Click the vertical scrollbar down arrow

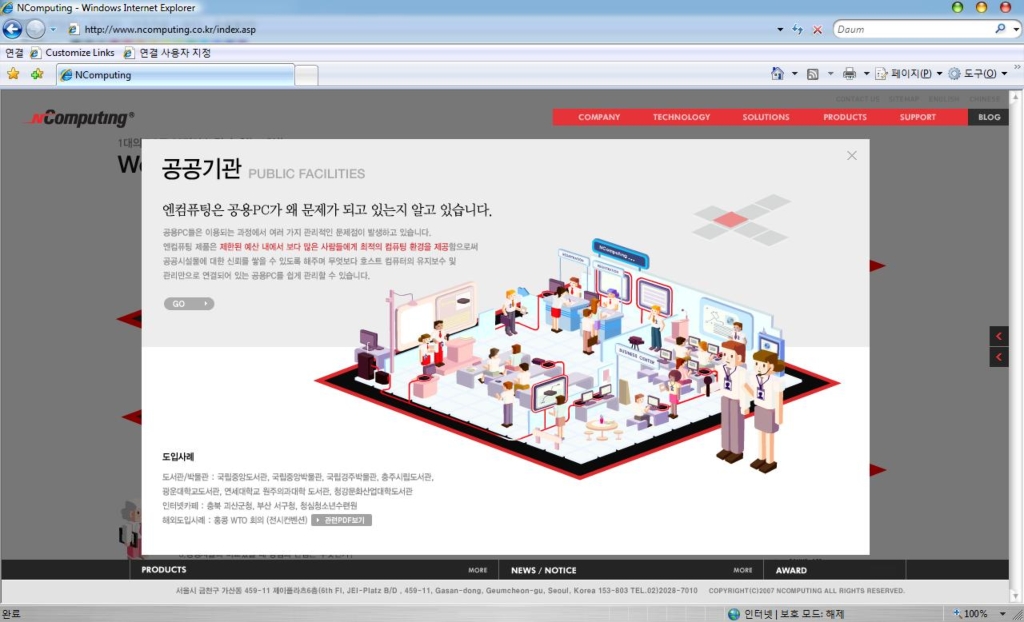coord(1015,596)
